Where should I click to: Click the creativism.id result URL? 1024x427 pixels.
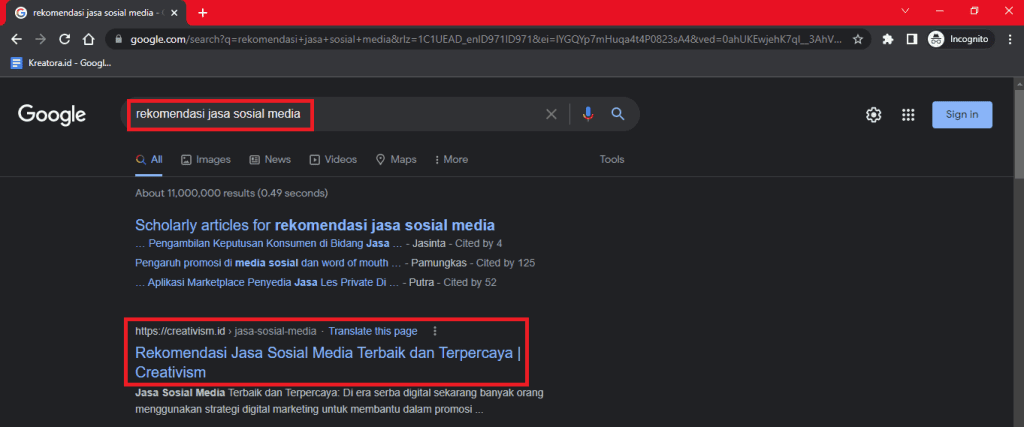tap(226, 331)
